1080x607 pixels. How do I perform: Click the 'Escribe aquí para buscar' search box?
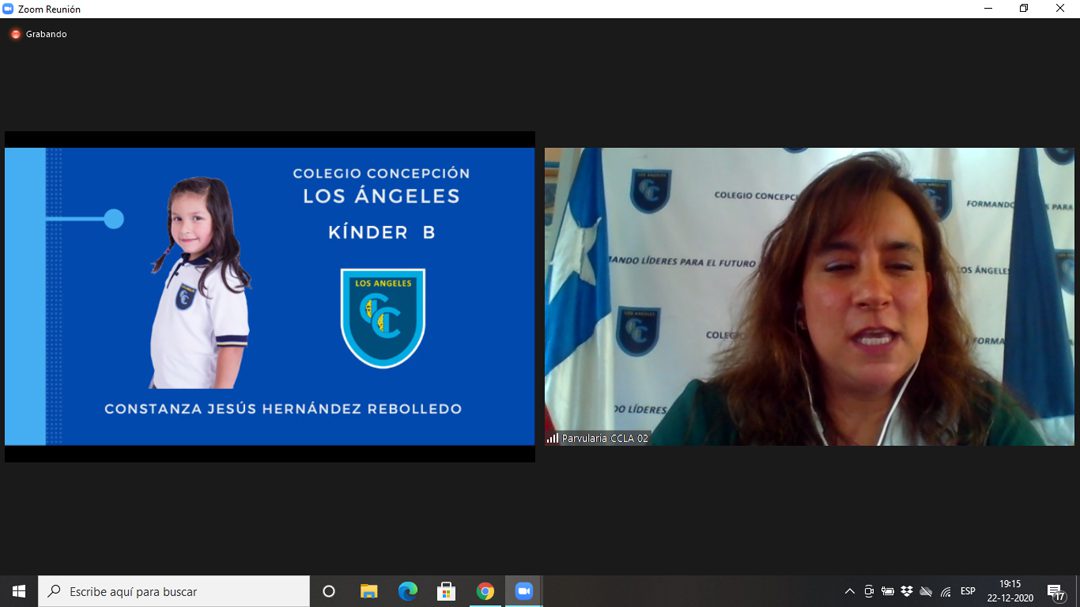click(175, 591)
